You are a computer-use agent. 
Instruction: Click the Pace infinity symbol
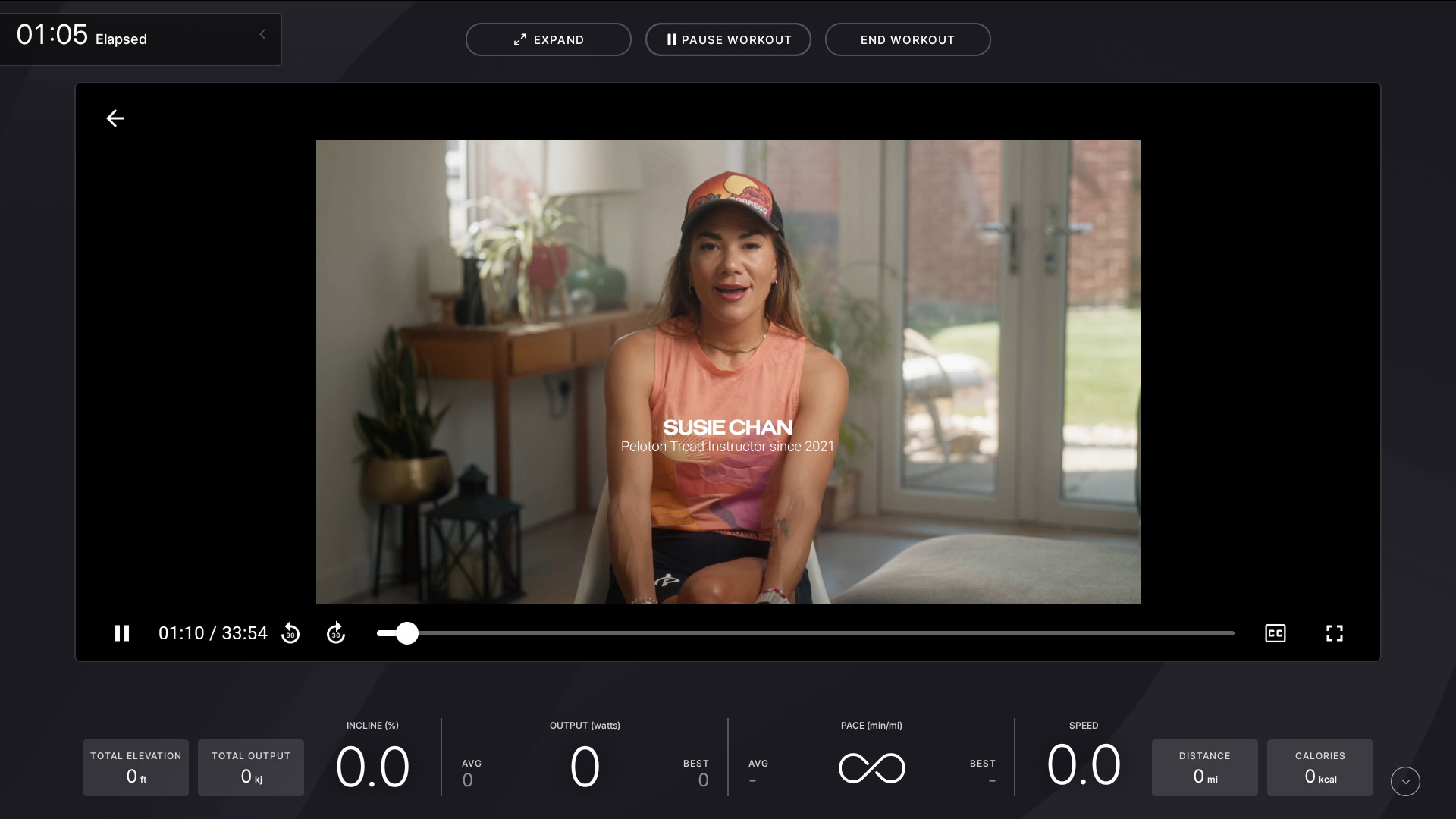coord(872,768)
